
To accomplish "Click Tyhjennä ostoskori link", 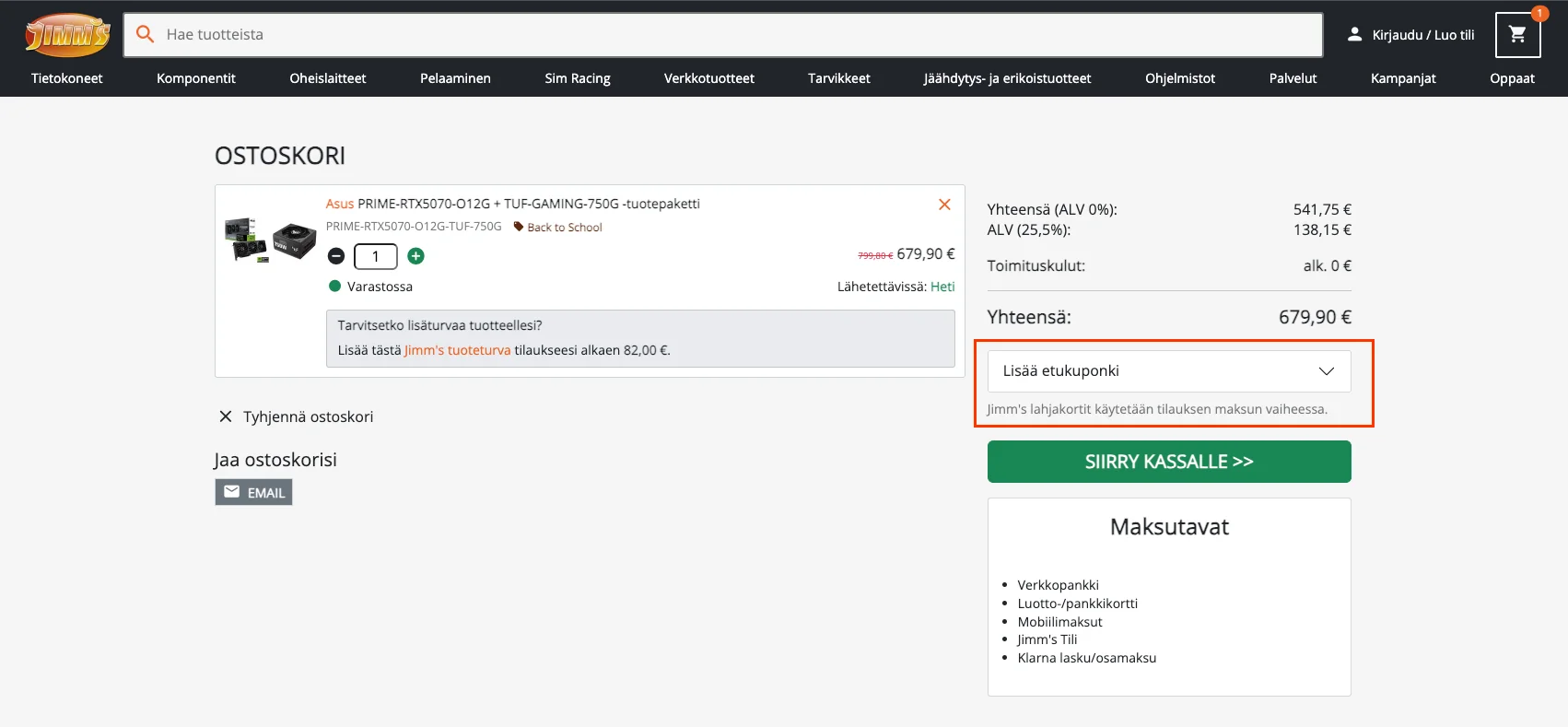I will click(309, 416).
